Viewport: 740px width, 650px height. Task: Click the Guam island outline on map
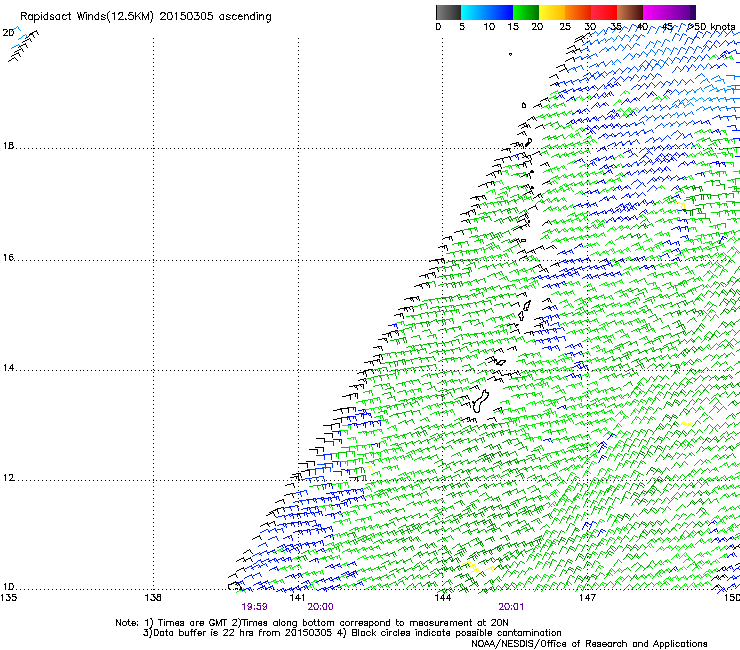click(480, 401)
